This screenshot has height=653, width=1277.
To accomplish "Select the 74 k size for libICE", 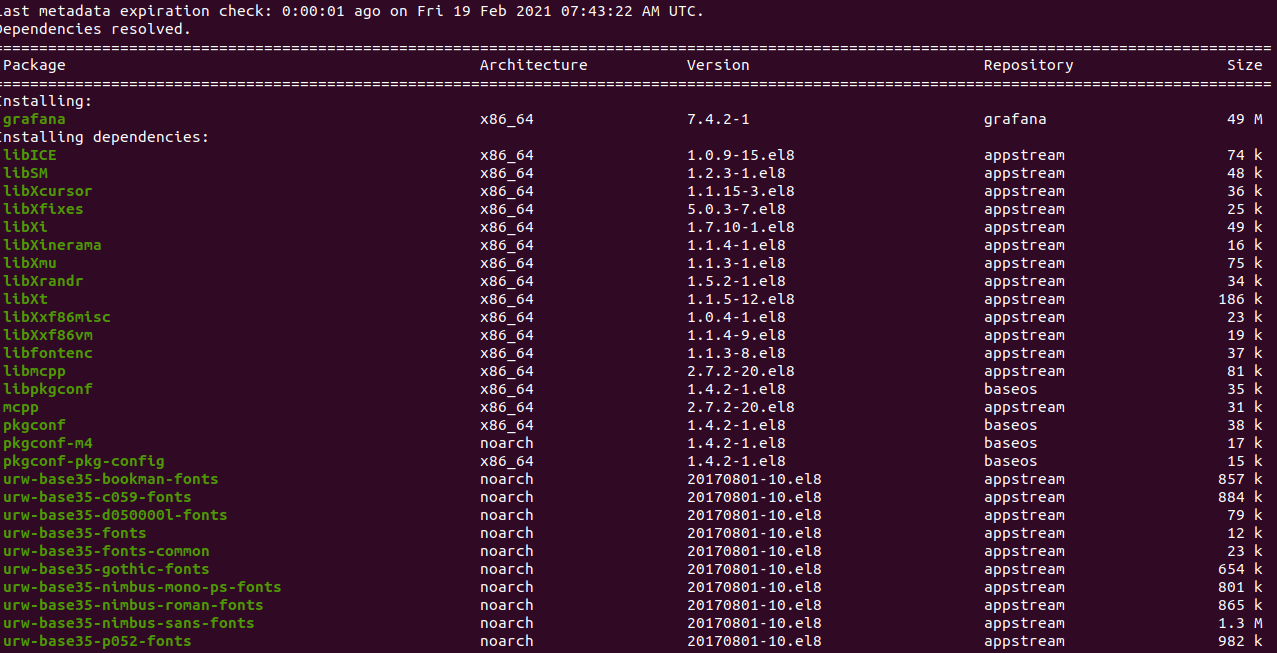I will [x=1245, y=155].
